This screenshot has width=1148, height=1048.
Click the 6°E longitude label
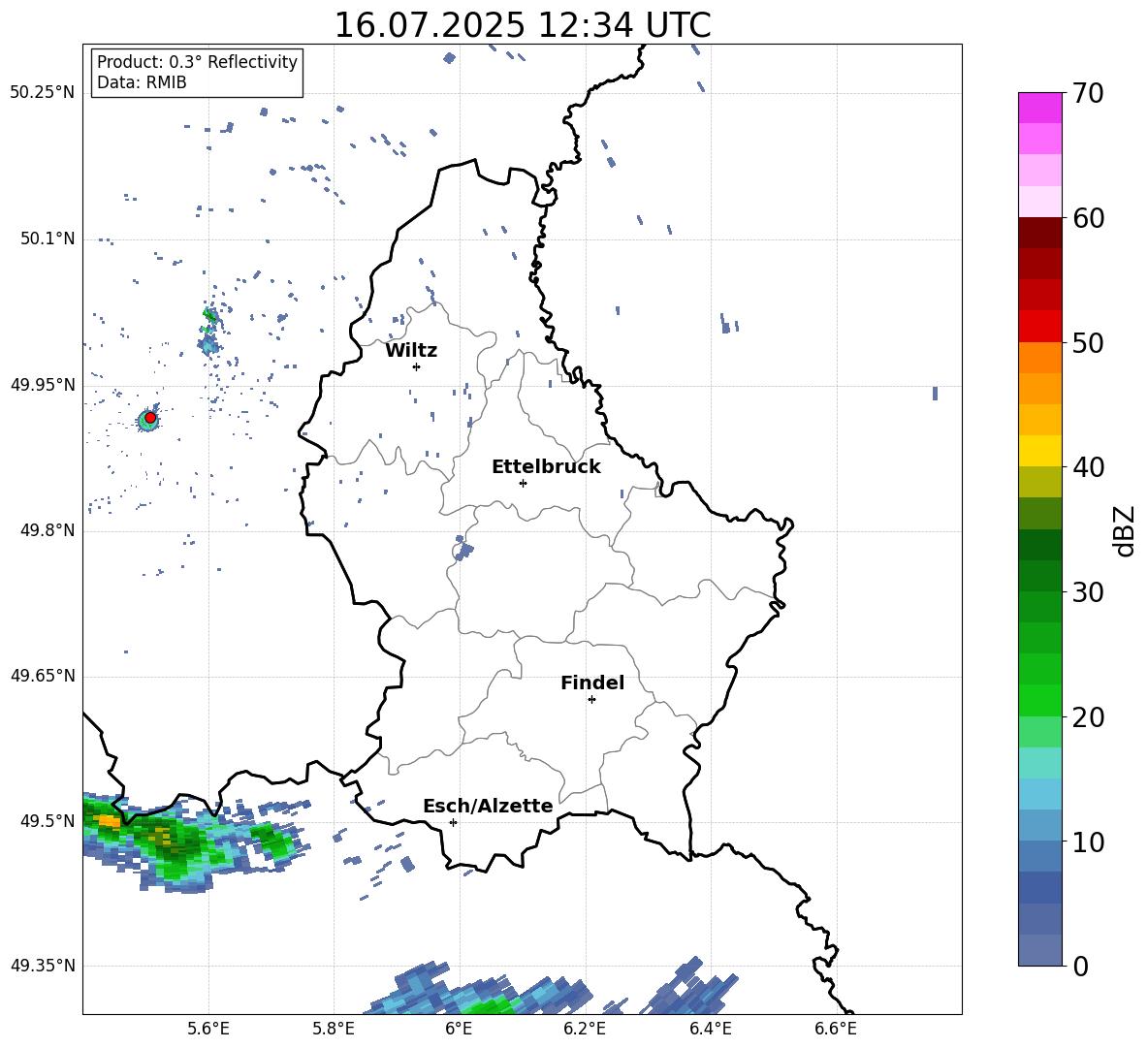[x=459, y=1029]
